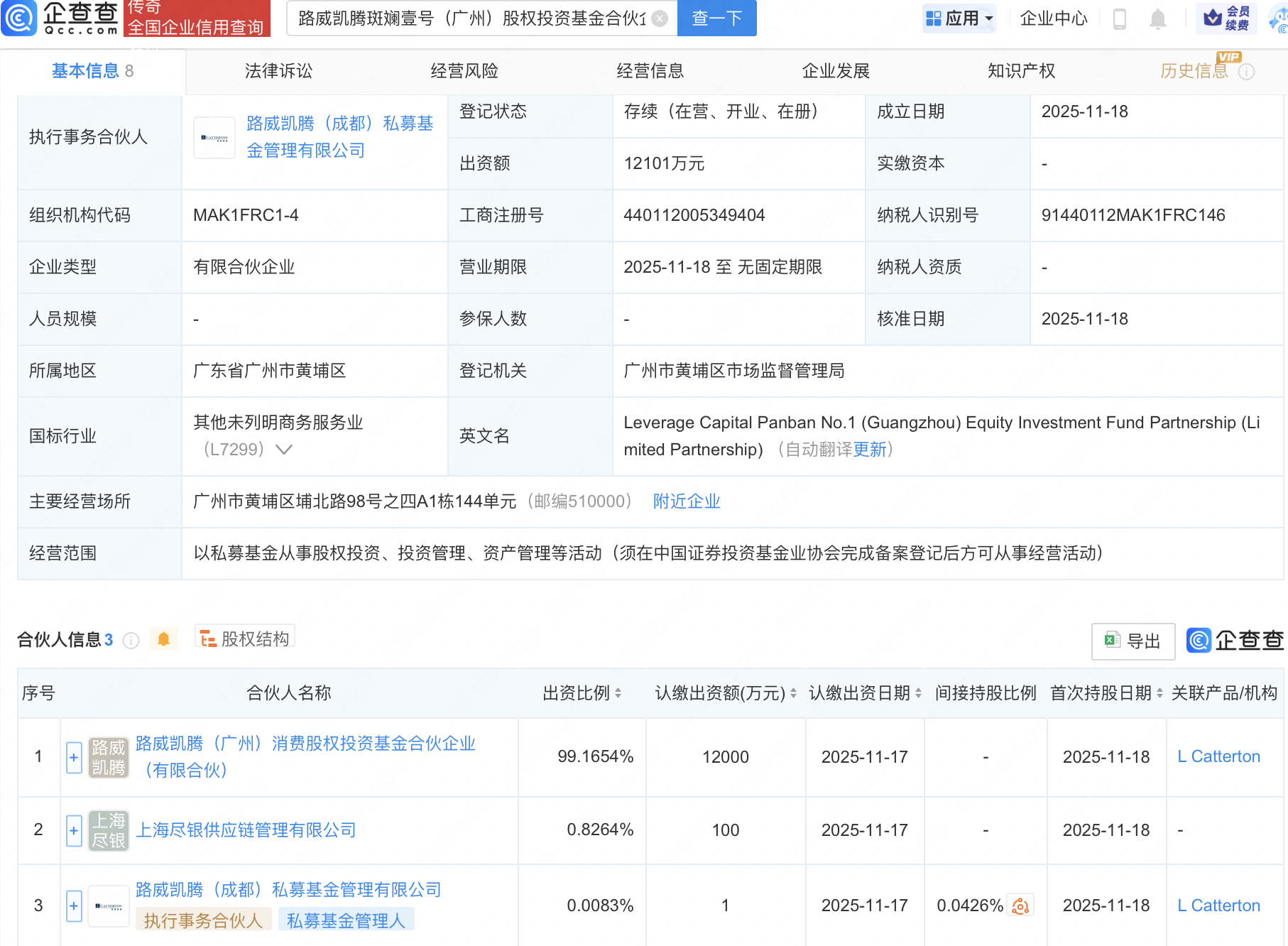Sort by 首次持股日期 column
Image resolution: width=1288 pixels, height=946 pixels.
1159,693
